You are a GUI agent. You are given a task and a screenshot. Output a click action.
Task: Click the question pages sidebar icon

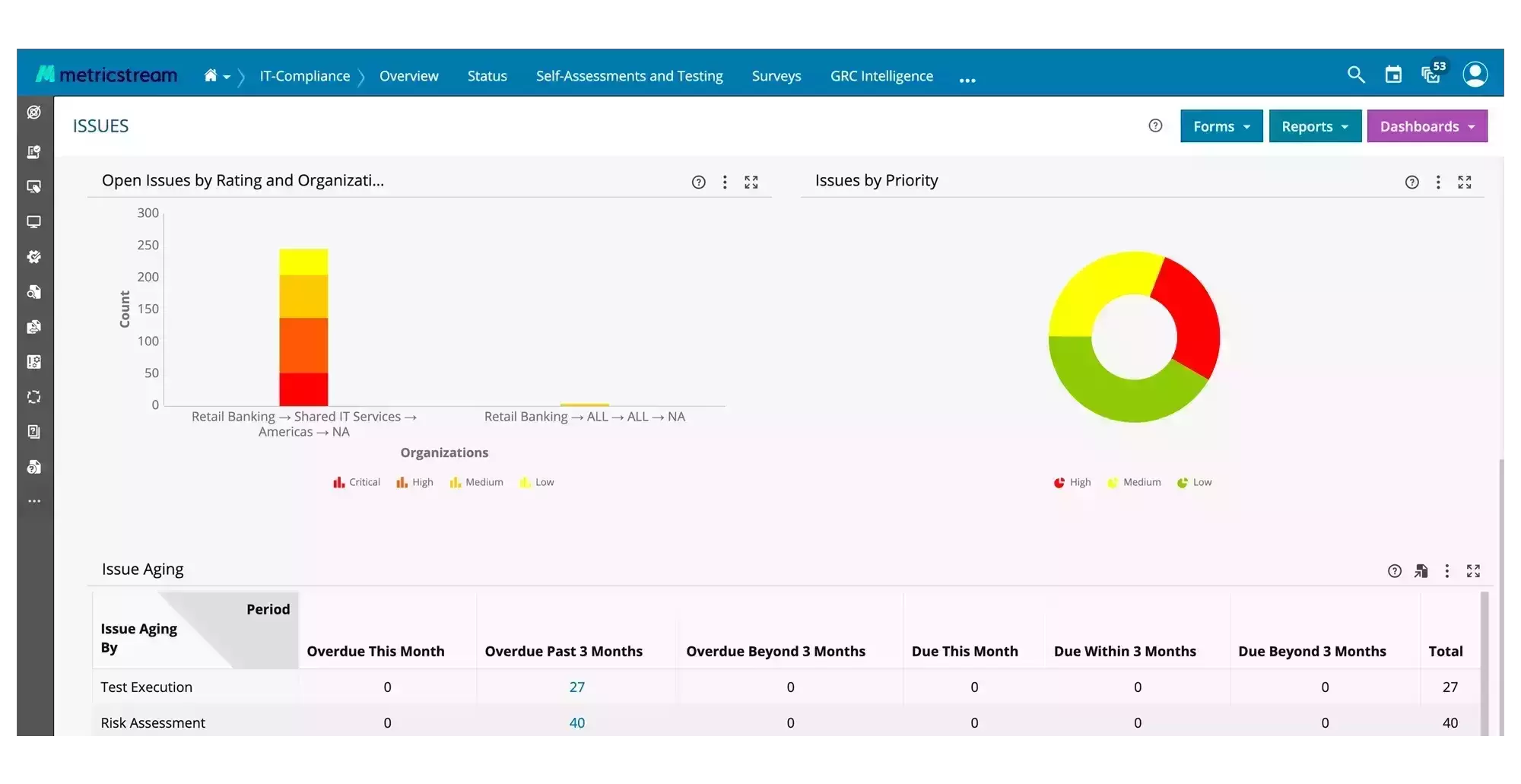click(x=34, y=432)
